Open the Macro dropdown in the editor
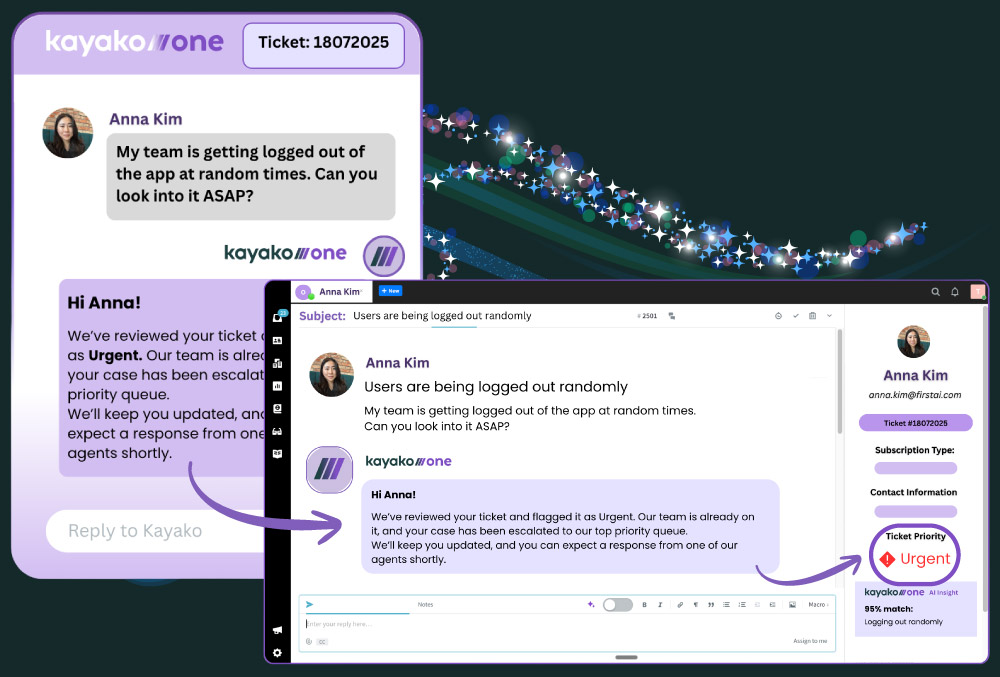1000x677 pixels. pos(818,604)
